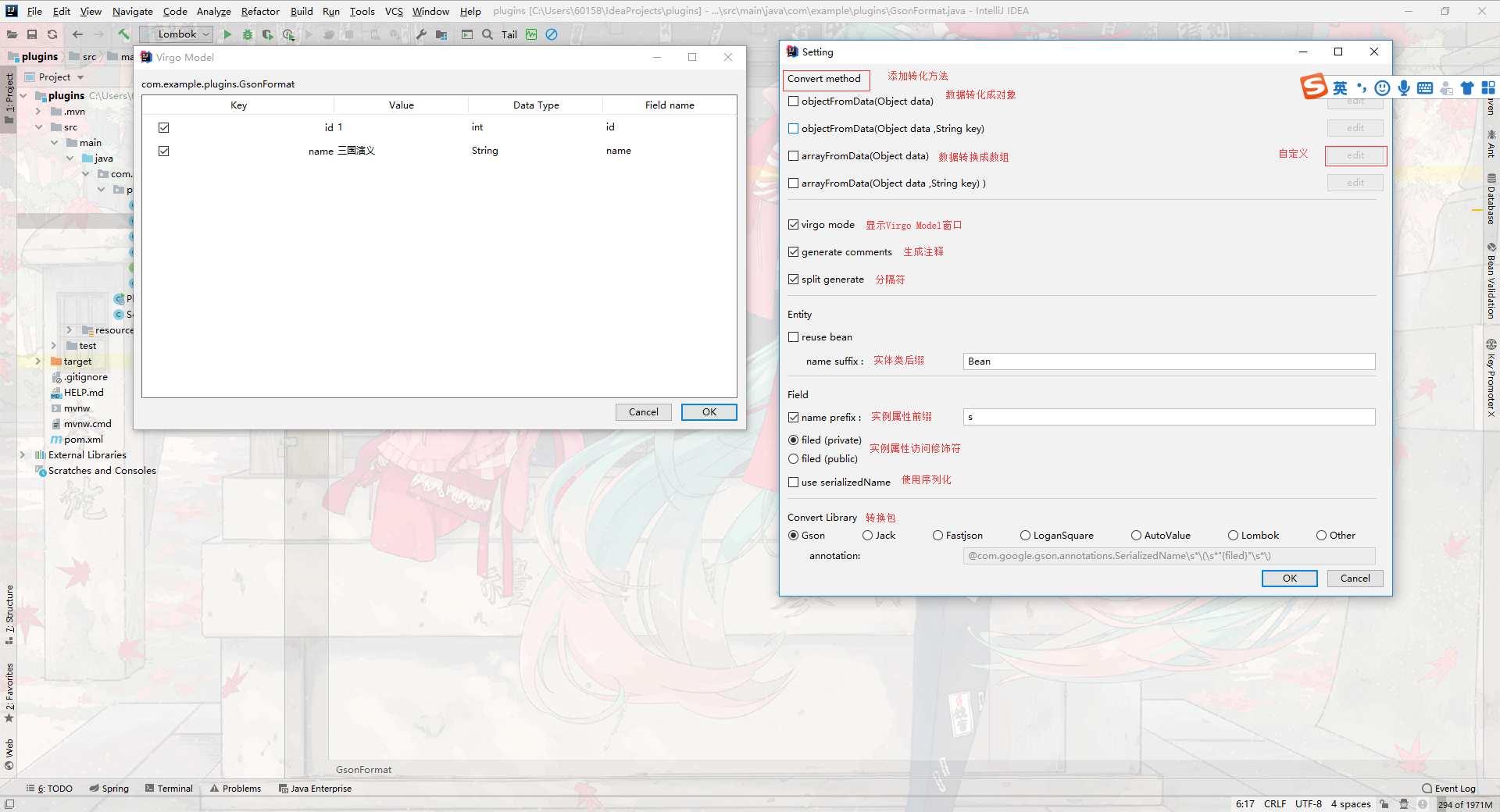Click the Search Everywhere magnifier icon
The image size is (1500, 812).
[x=487, y=34]
